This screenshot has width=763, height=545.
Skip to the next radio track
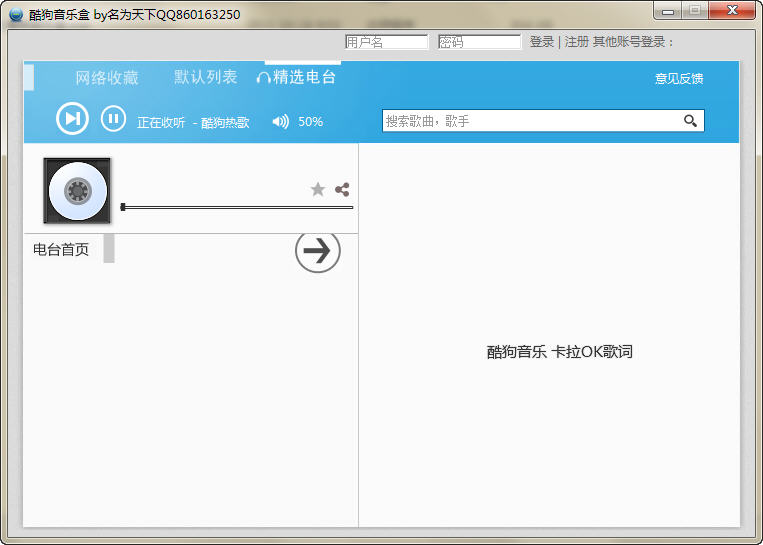[72, 118]
